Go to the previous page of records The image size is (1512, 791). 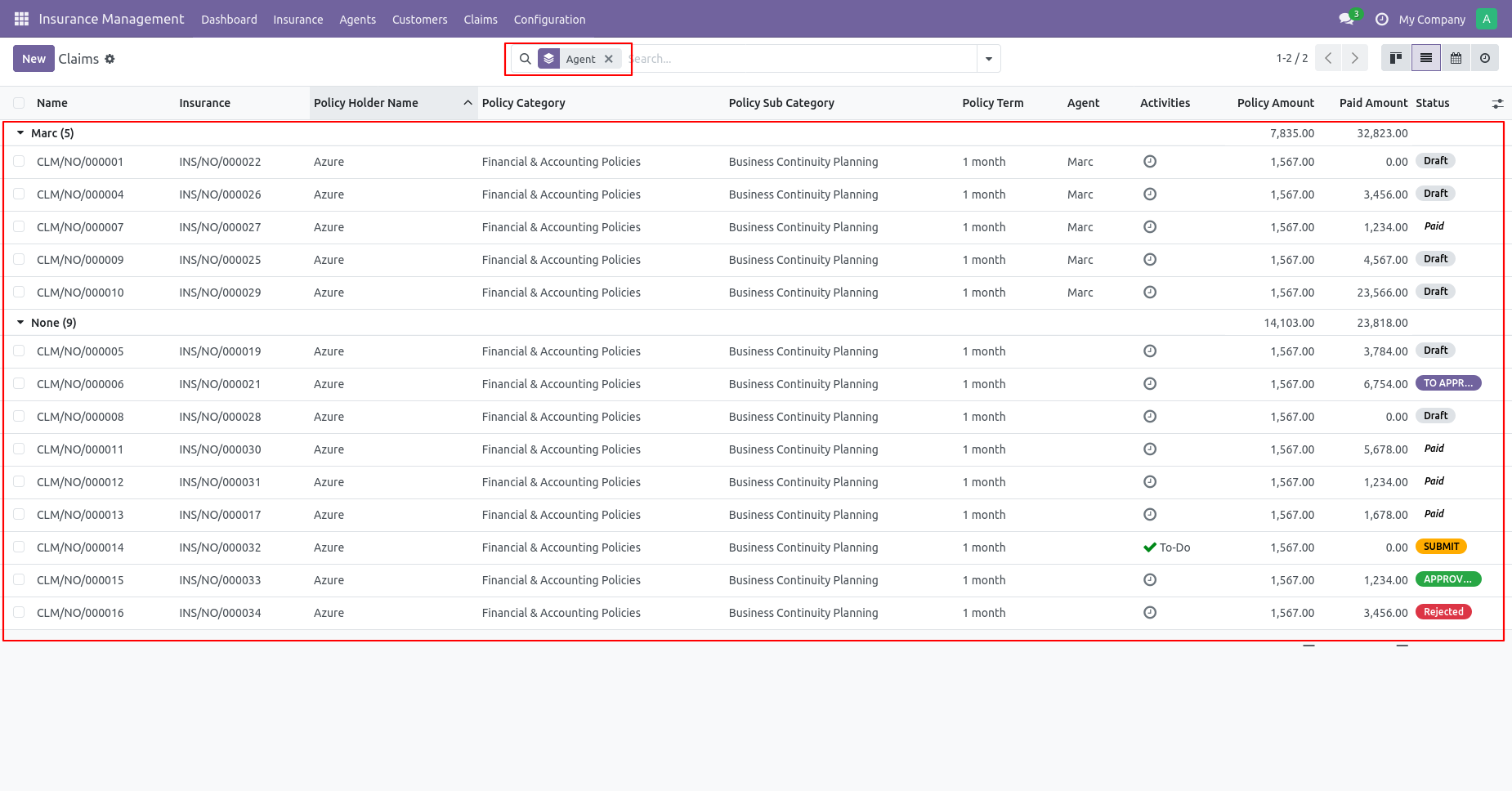(1328, 58)
